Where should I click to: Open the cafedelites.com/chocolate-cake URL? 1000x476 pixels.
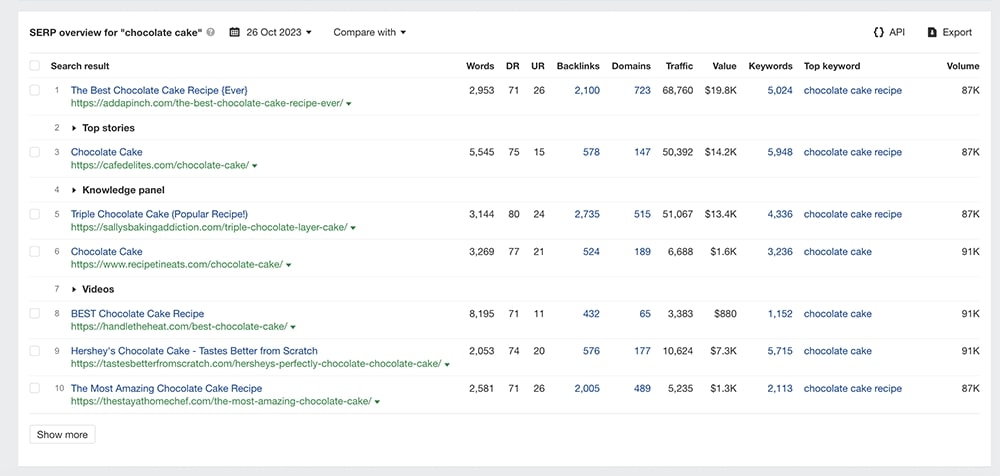click(x=159, y=165)
